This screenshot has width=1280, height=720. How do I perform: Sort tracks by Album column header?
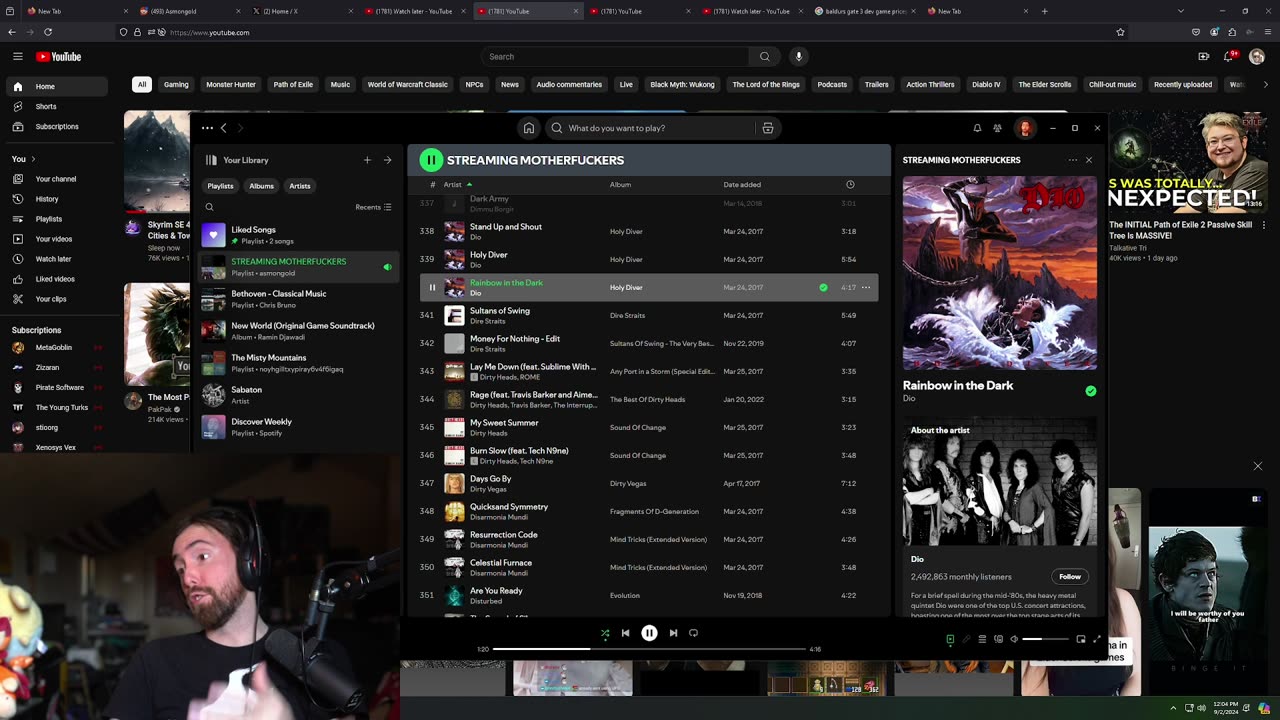[x=620, y=185]
